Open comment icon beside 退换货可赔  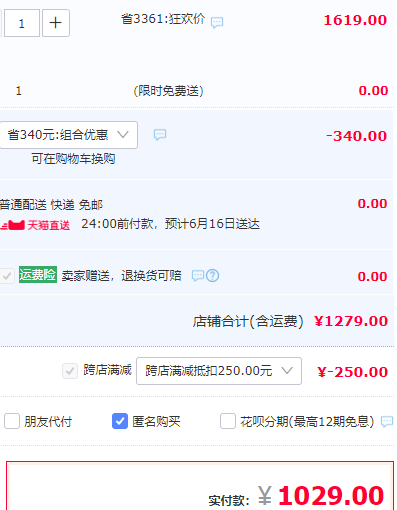[198, 276]
